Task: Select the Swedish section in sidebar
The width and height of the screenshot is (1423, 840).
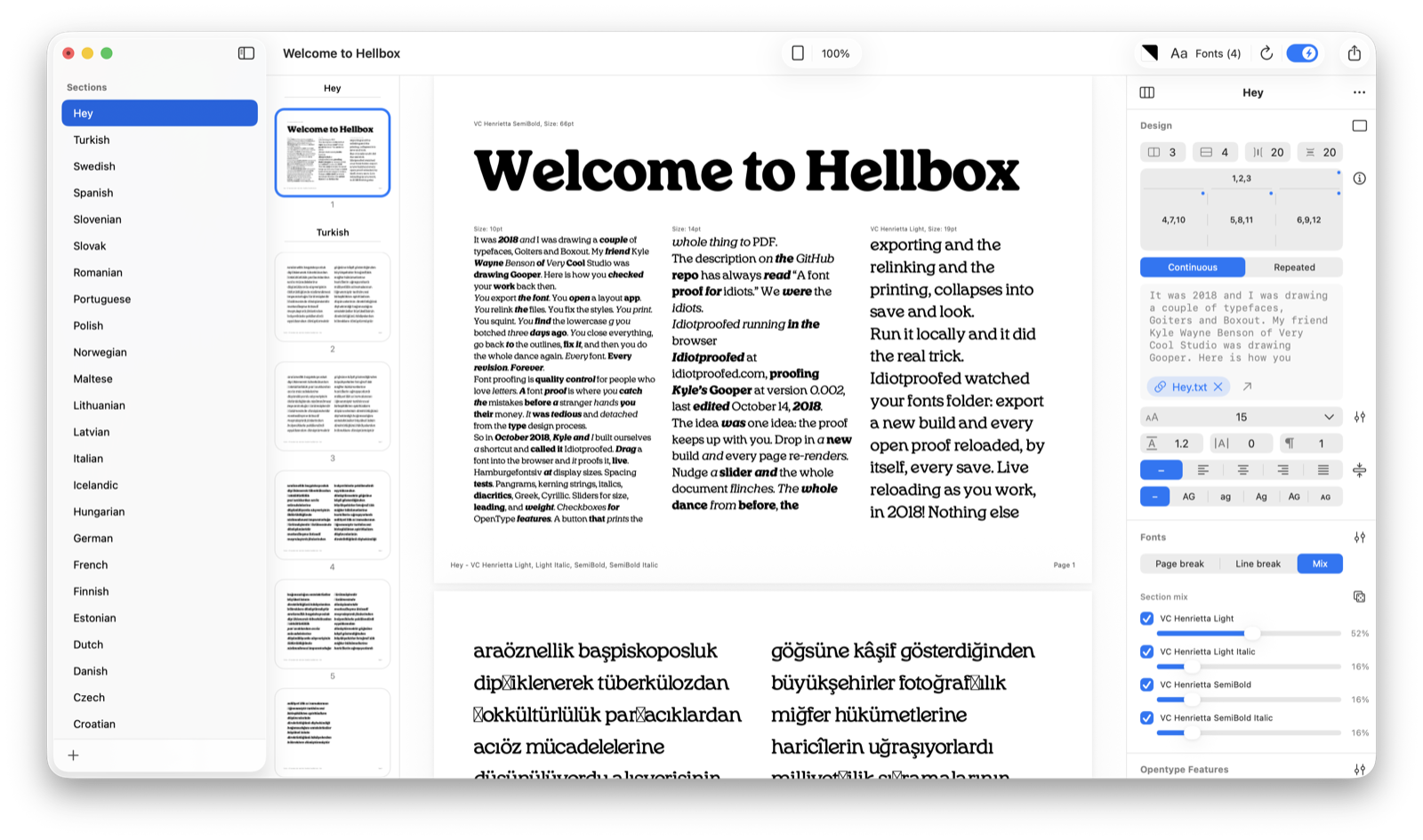Action: [159, 166]
